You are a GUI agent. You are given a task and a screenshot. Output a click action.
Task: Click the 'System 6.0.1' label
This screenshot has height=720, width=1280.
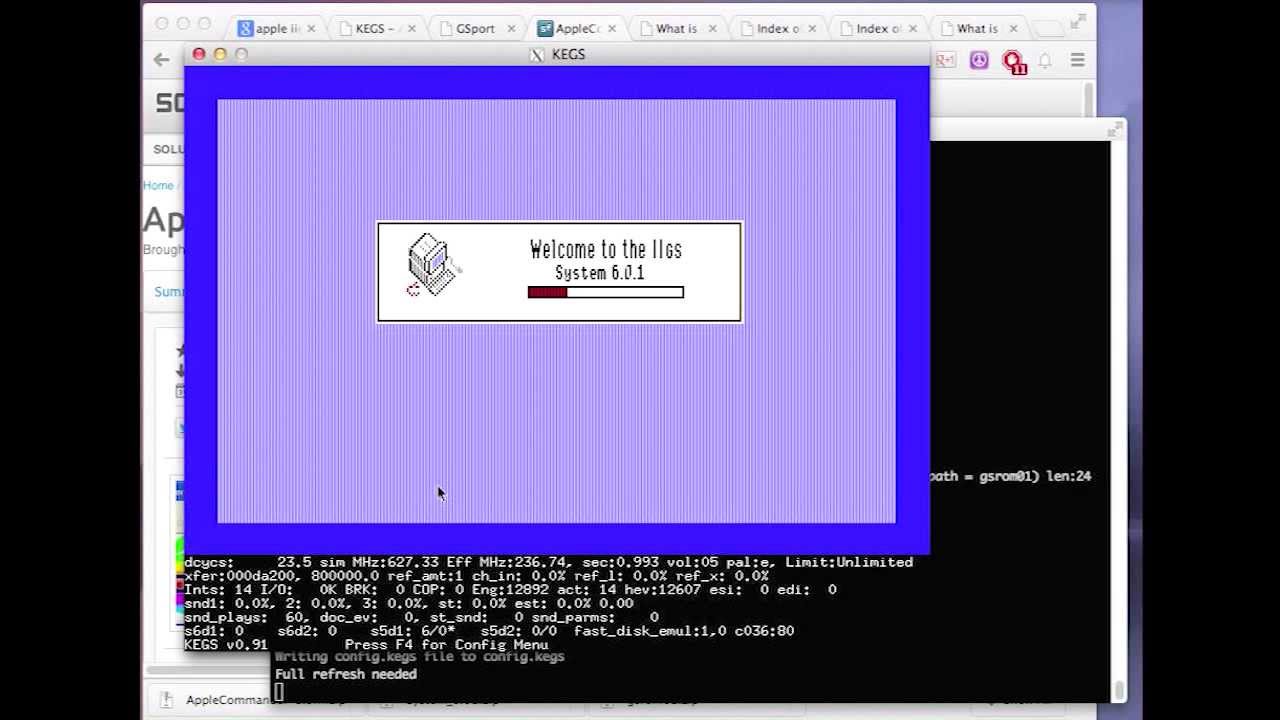[600, 273]
